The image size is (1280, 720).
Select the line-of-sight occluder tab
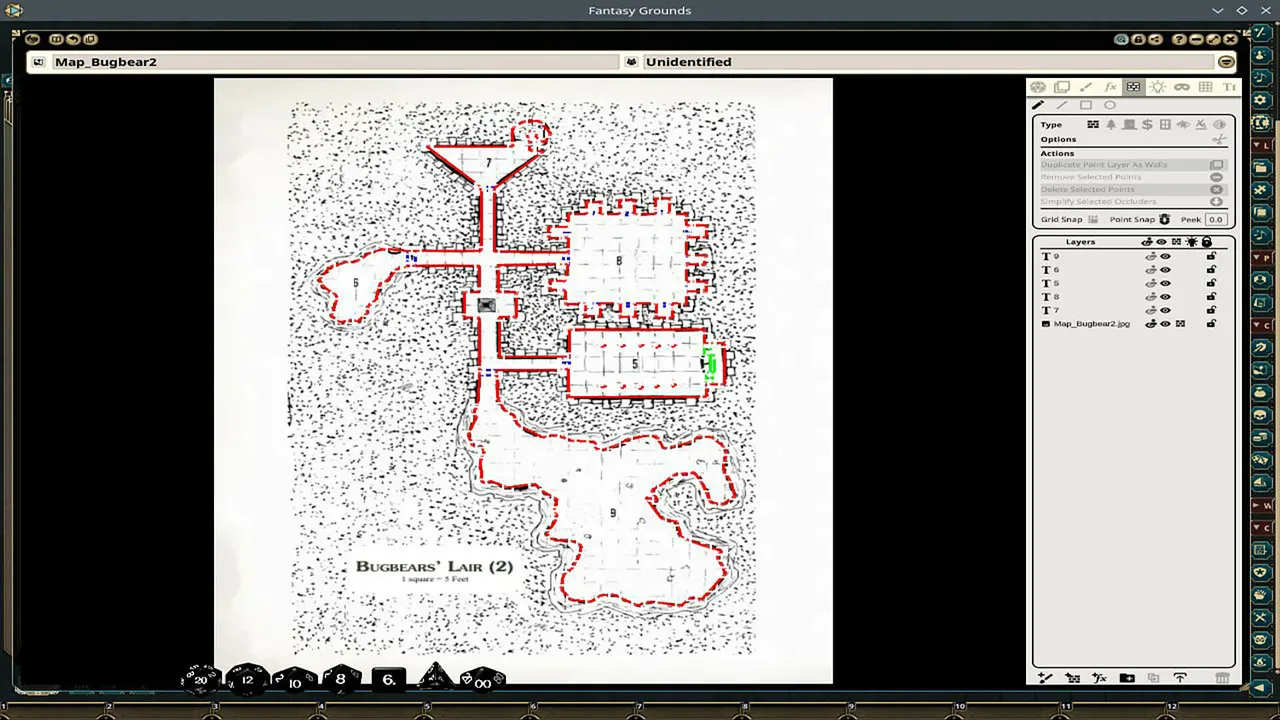pos(1133,87)
